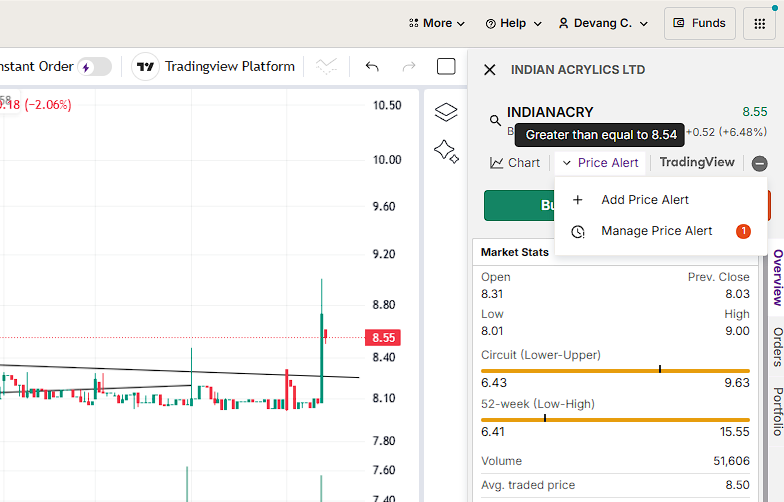Open the Funds page
This screenshot has width=784, height=502.
pos(700,24)
